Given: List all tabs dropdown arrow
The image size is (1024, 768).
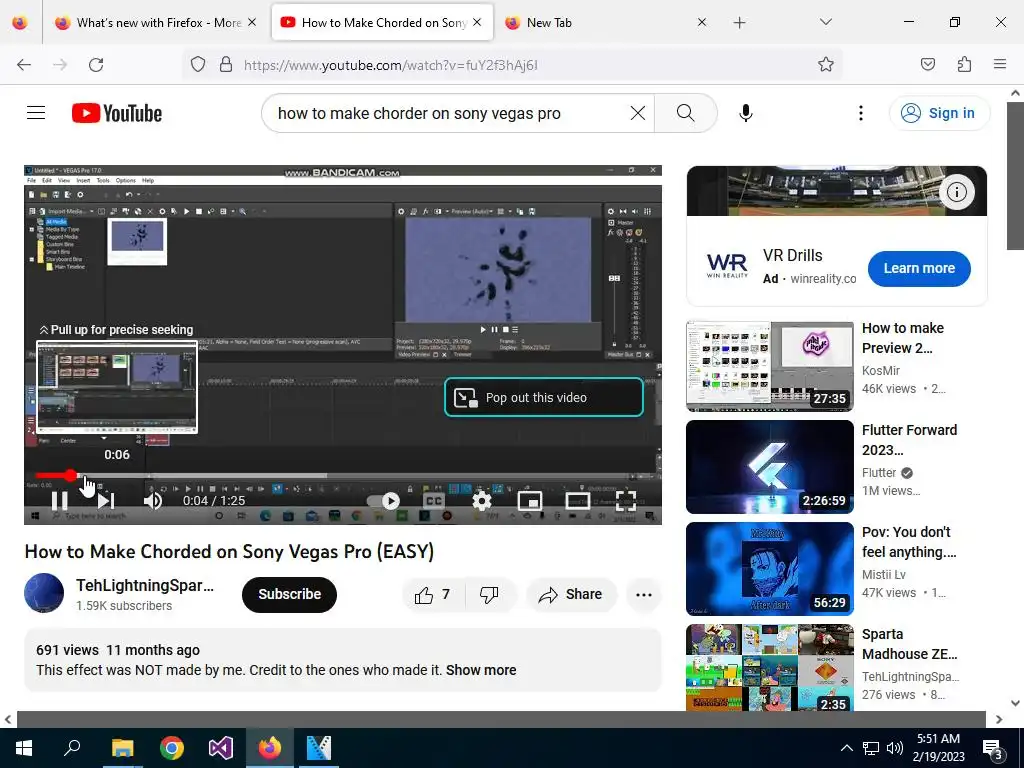Looking at the screenshot, I should [826, 23].
